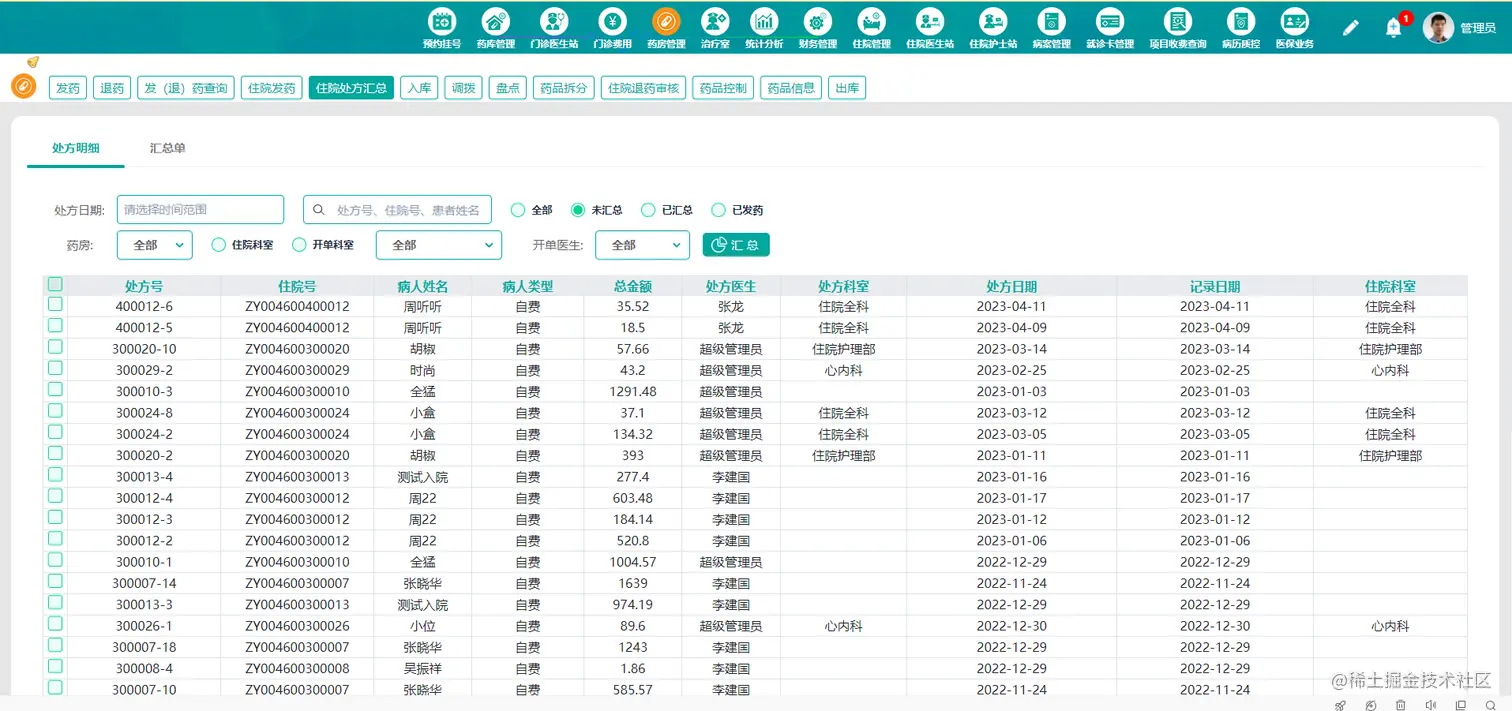Viewport: 1512px width, 711px height.
Task: Click the notification bell with red badge
Action: coord(1394,27)
